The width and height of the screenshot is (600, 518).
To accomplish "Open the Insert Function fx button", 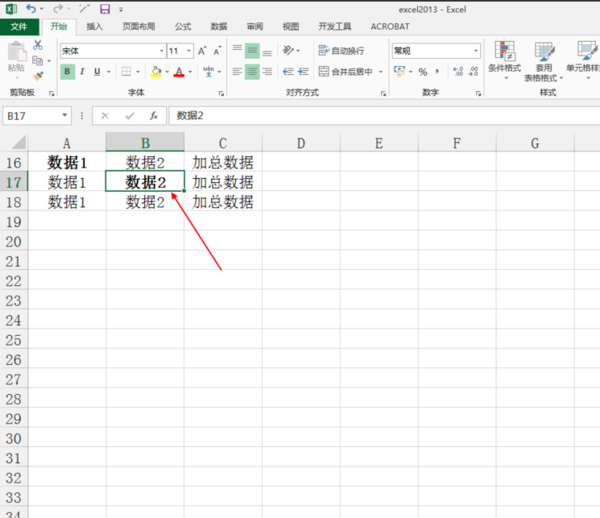I will point(153,116).
